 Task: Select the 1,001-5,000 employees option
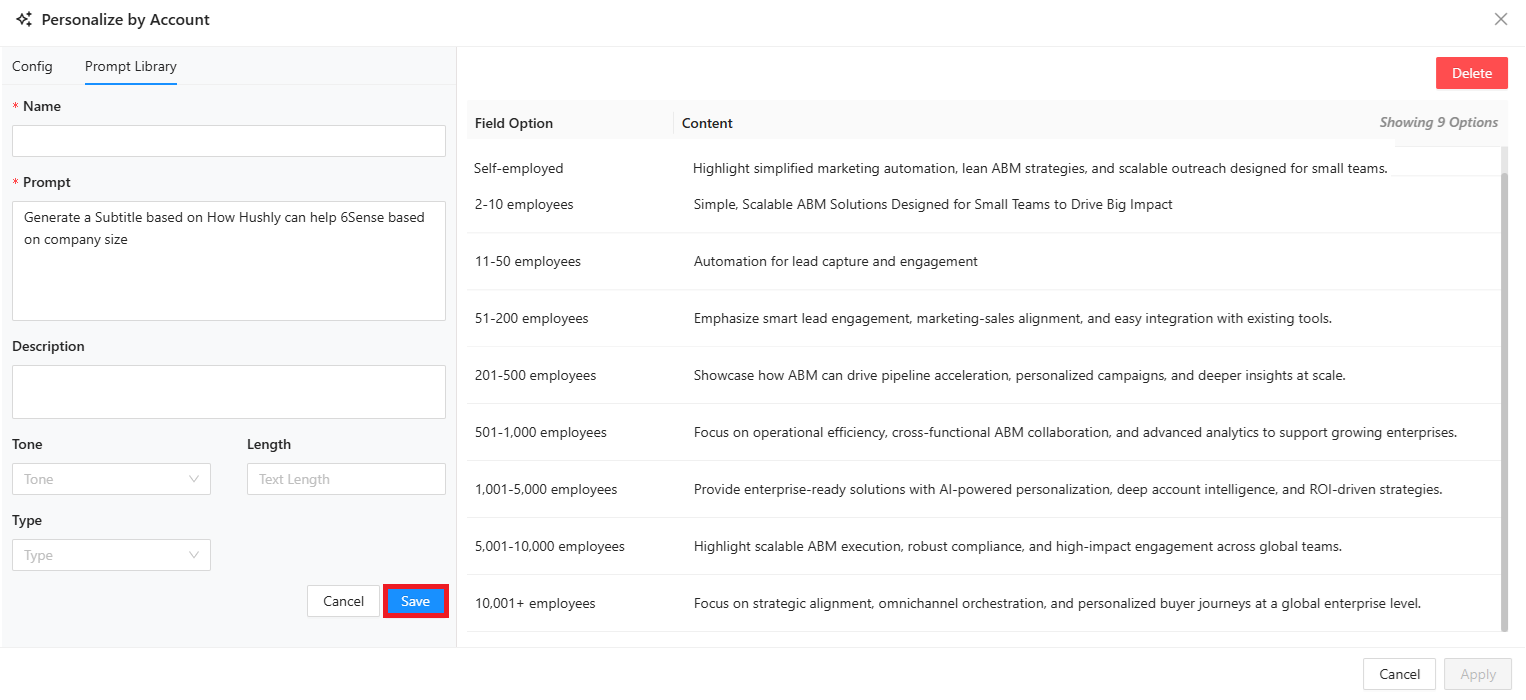tap(546, 489)
